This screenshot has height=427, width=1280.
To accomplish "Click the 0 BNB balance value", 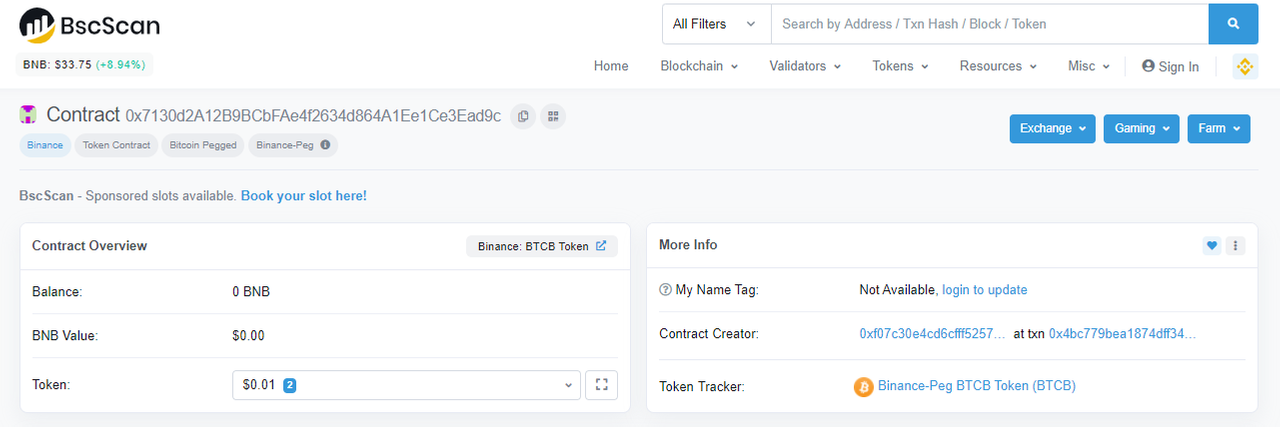I will 251,292.
